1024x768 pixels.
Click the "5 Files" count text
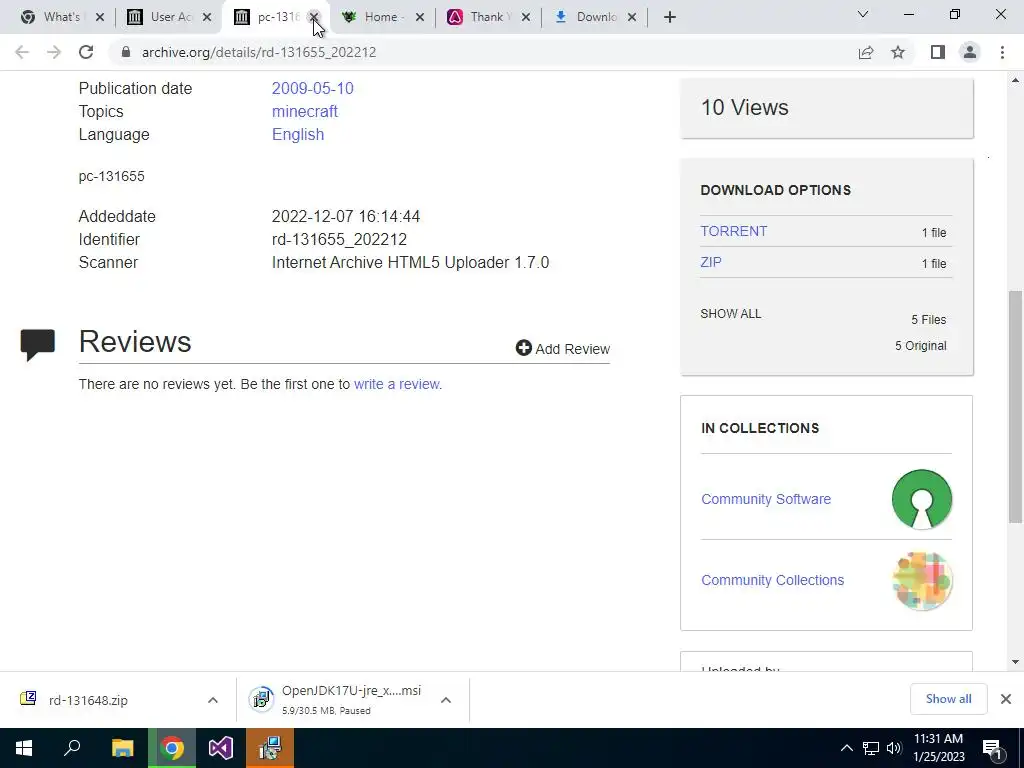(x=929, y=319)
